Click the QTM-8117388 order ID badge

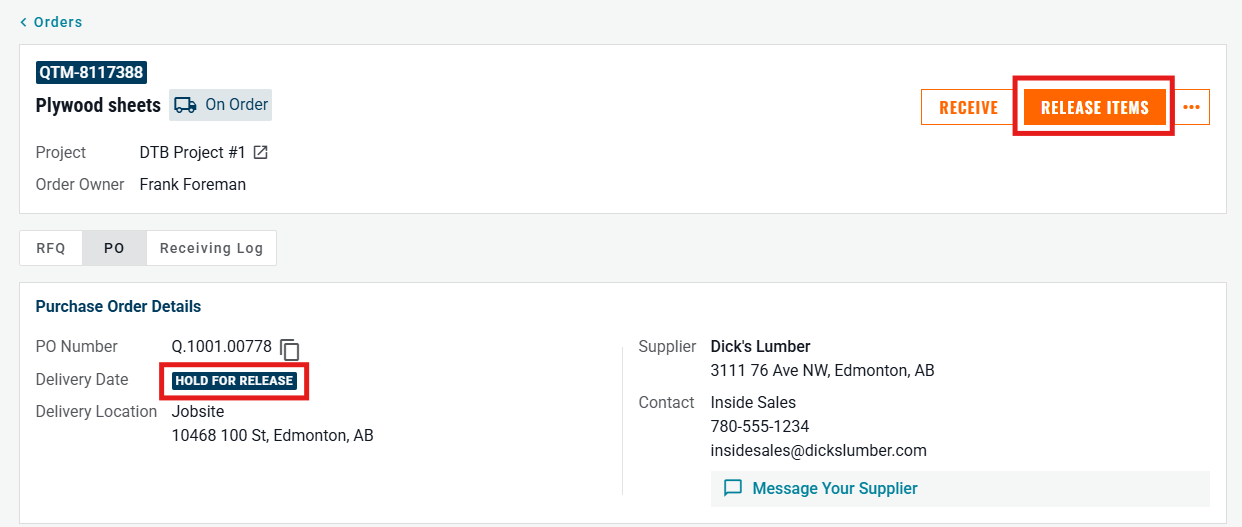(x=91, y=72)
